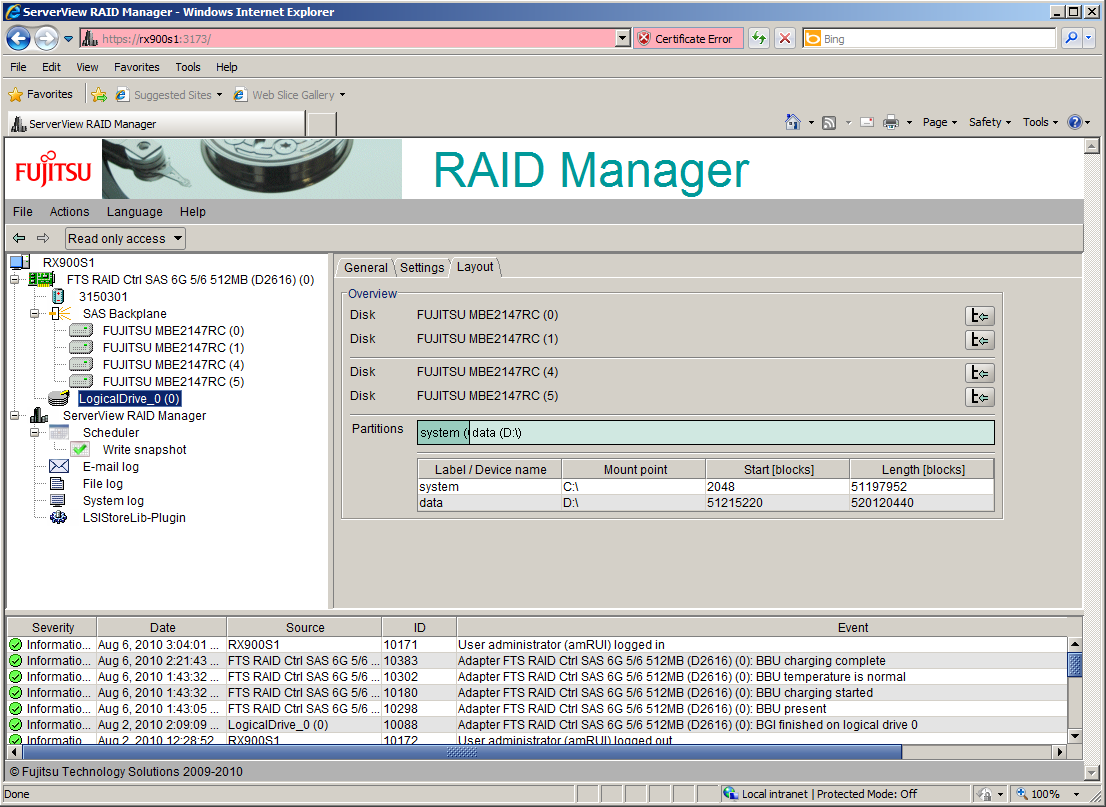
Task: Click the browser Stop (red X) icon
Action: tap(784, 38)
